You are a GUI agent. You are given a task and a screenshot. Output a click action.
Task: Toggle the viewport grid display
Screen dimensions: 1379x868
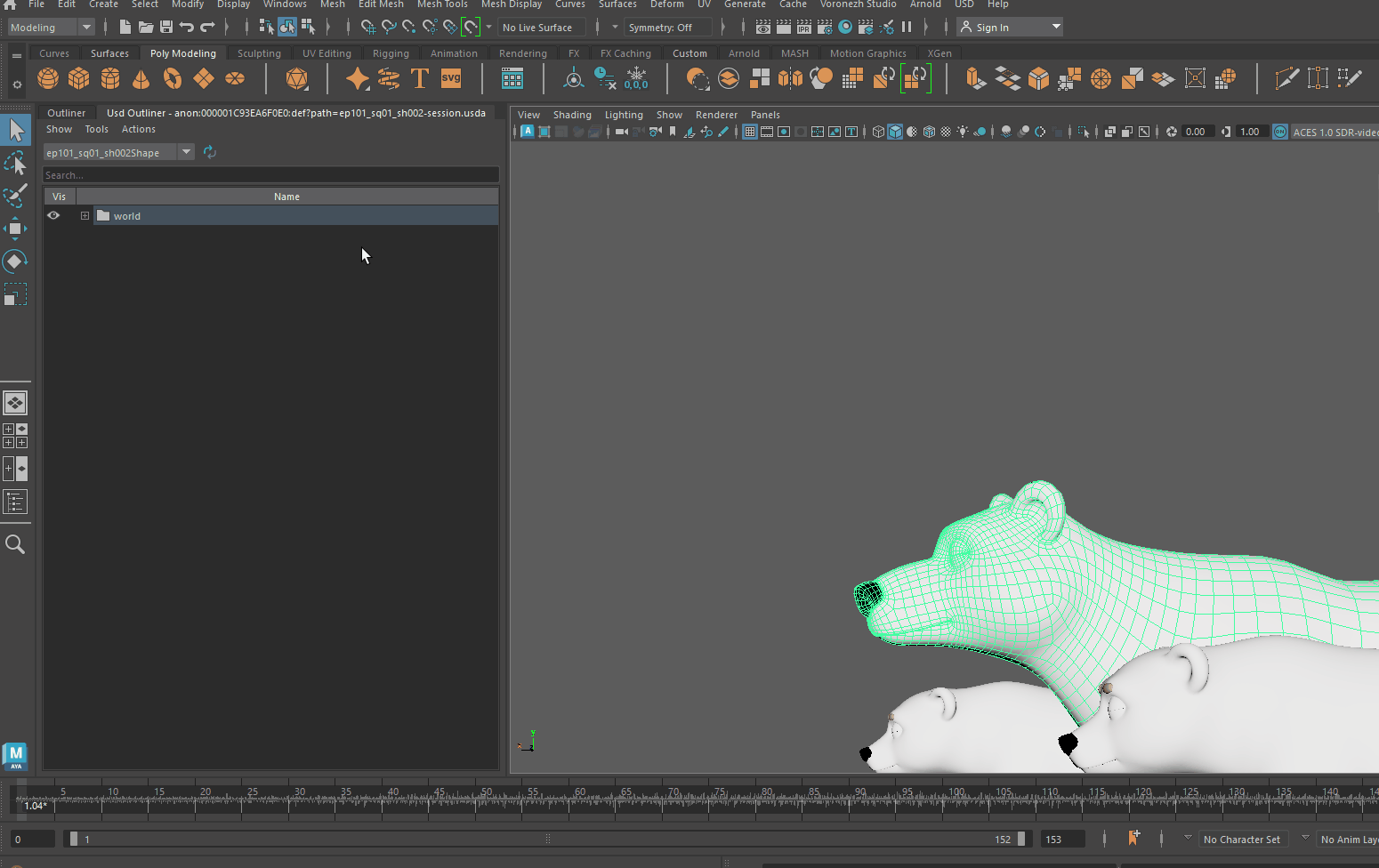click(750, 132)
